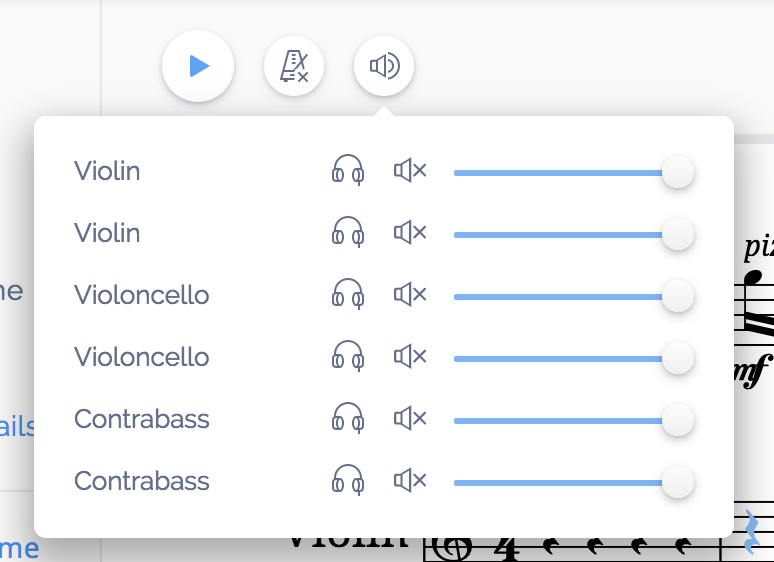Mute the first Violoncello part
The width and height of the screenshot is (774, 562).
coord(410,295)
